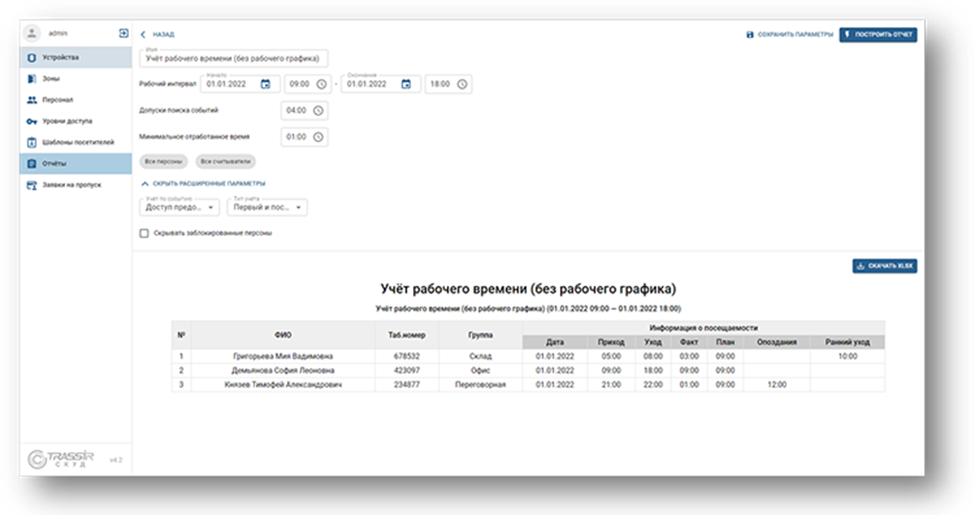975x515 pixels.
Task: Click the Приход column header
Action: [611, 342]
